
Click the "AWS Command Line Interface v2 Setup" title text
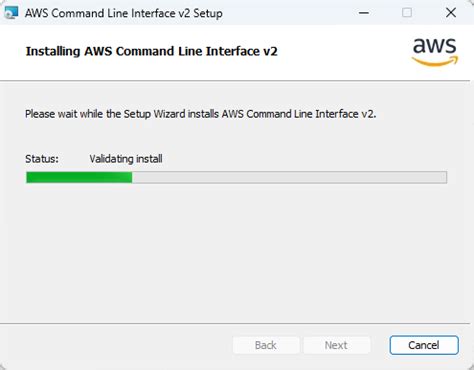[124, 13]
